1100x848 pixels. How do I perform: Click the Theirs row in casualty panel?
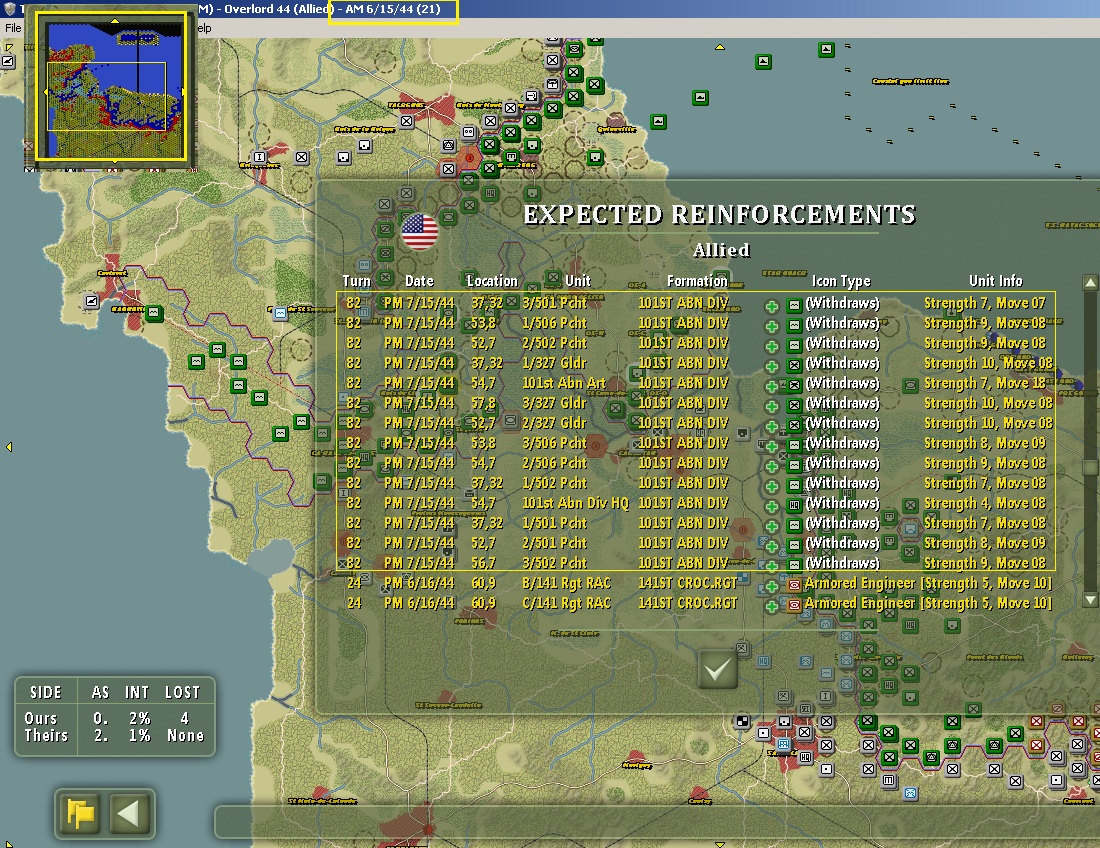point(114,735)
